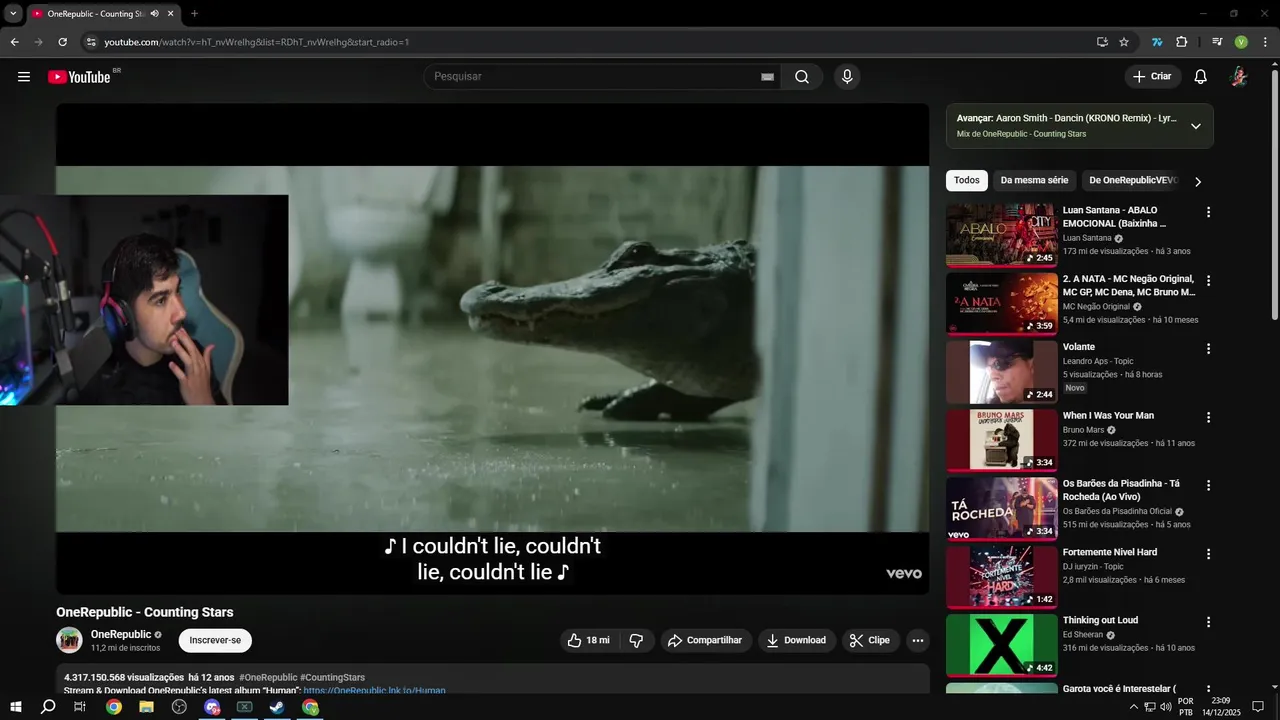Click the Criar create button
The width and height of the screenshot is (1280, 720).
tap(1152, 77)
